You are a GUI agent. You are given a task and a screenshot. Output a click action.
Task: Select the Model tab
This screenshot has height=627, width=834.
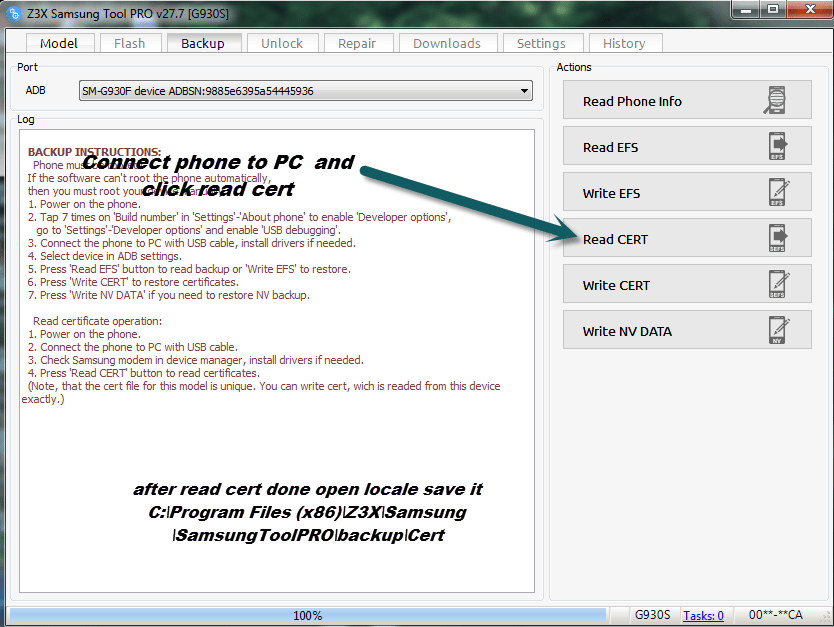[x=59, y=43]
